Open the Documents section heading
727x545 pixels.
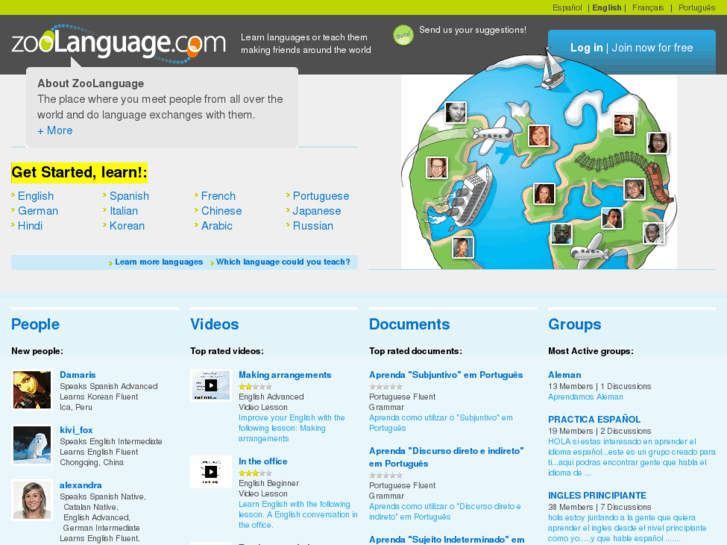[409, 324]
